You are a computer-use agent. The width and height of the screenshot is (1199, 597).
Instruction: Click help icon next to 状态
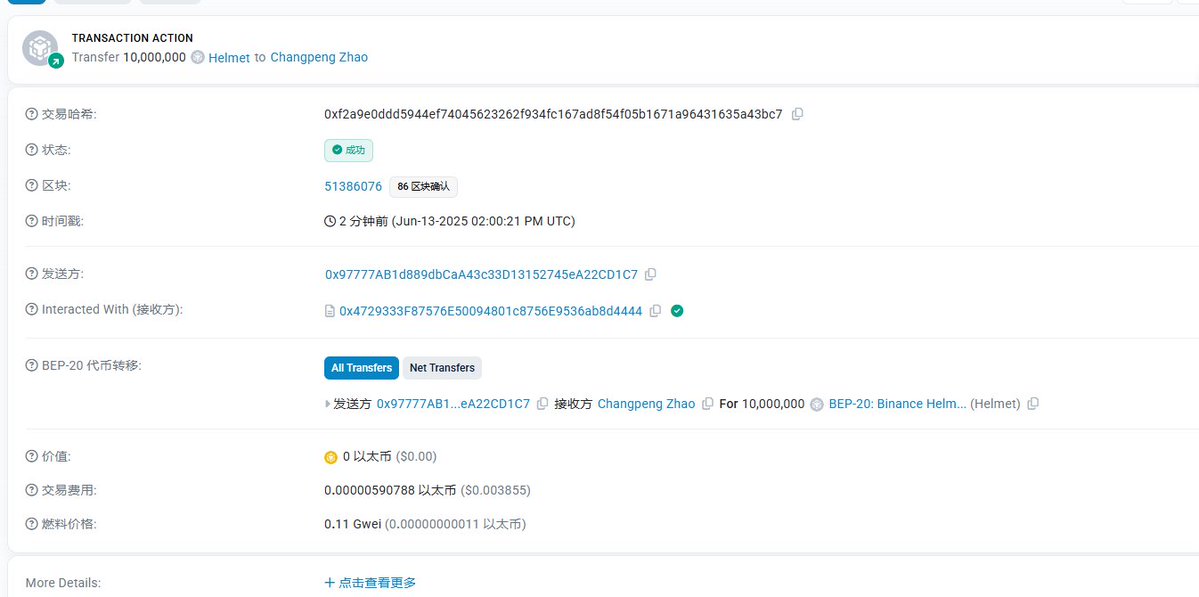pos(31,150)
